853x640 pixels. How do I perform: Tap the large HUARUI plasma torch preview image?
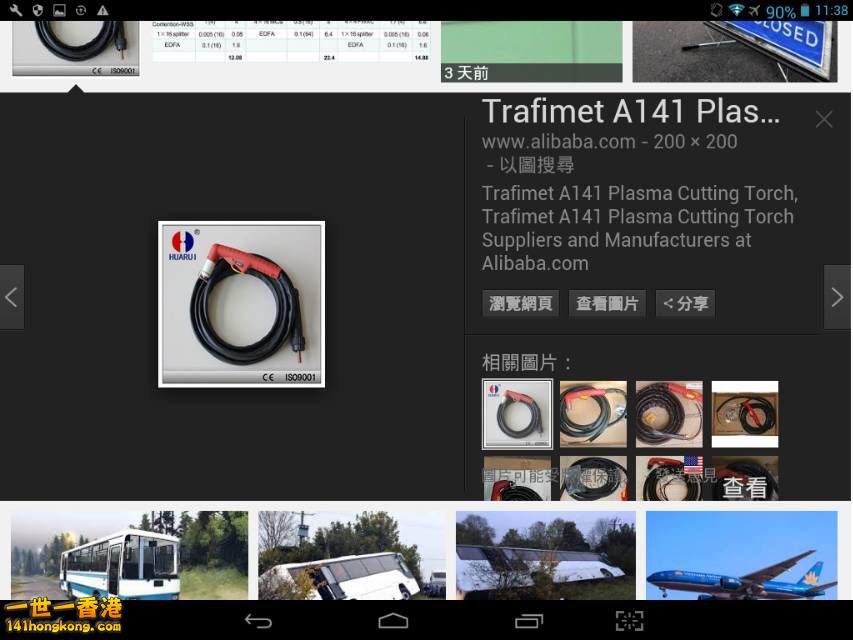tap(242, 304)
